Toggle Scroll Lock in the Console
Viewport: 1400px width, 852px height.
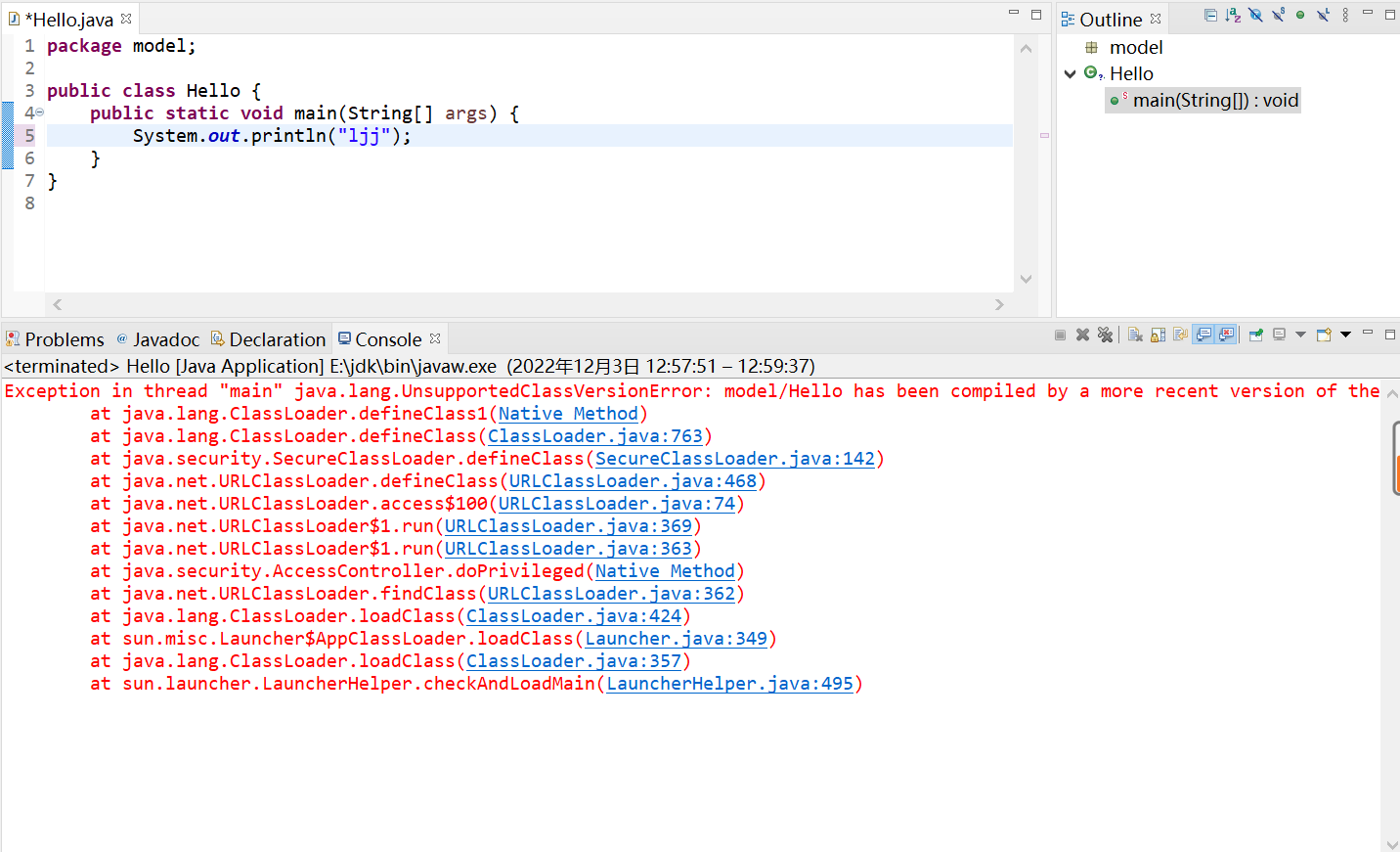point(1158,335)
